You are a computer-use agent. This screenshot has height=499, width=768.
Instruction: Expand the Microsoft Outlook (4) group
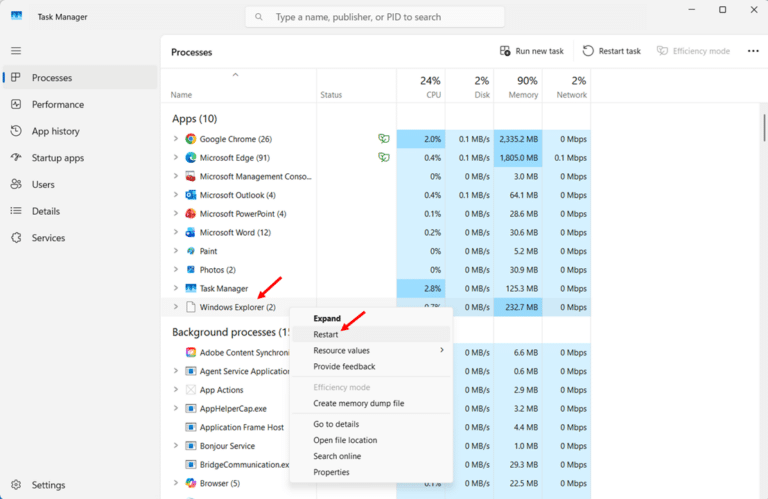(x=175, y=195)
